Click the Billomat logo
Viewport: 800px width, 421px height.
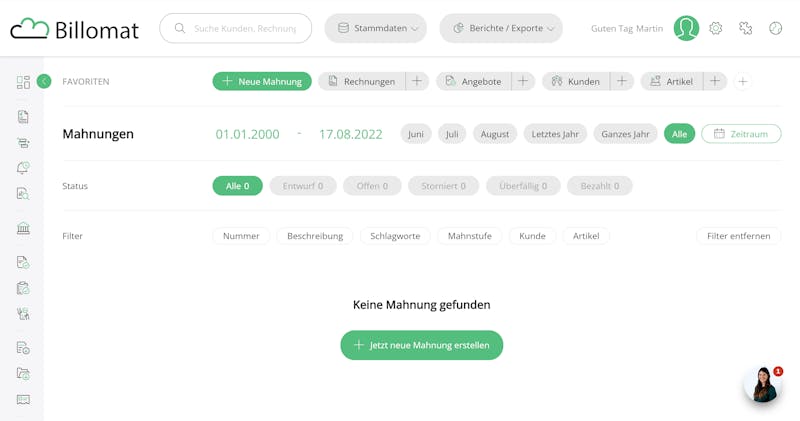tap(74, 29)
